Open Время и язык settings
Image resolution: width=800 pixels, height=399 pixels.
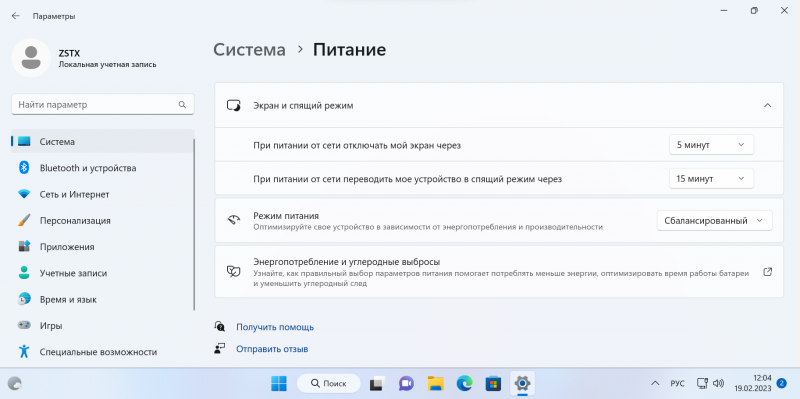[102, 300]
